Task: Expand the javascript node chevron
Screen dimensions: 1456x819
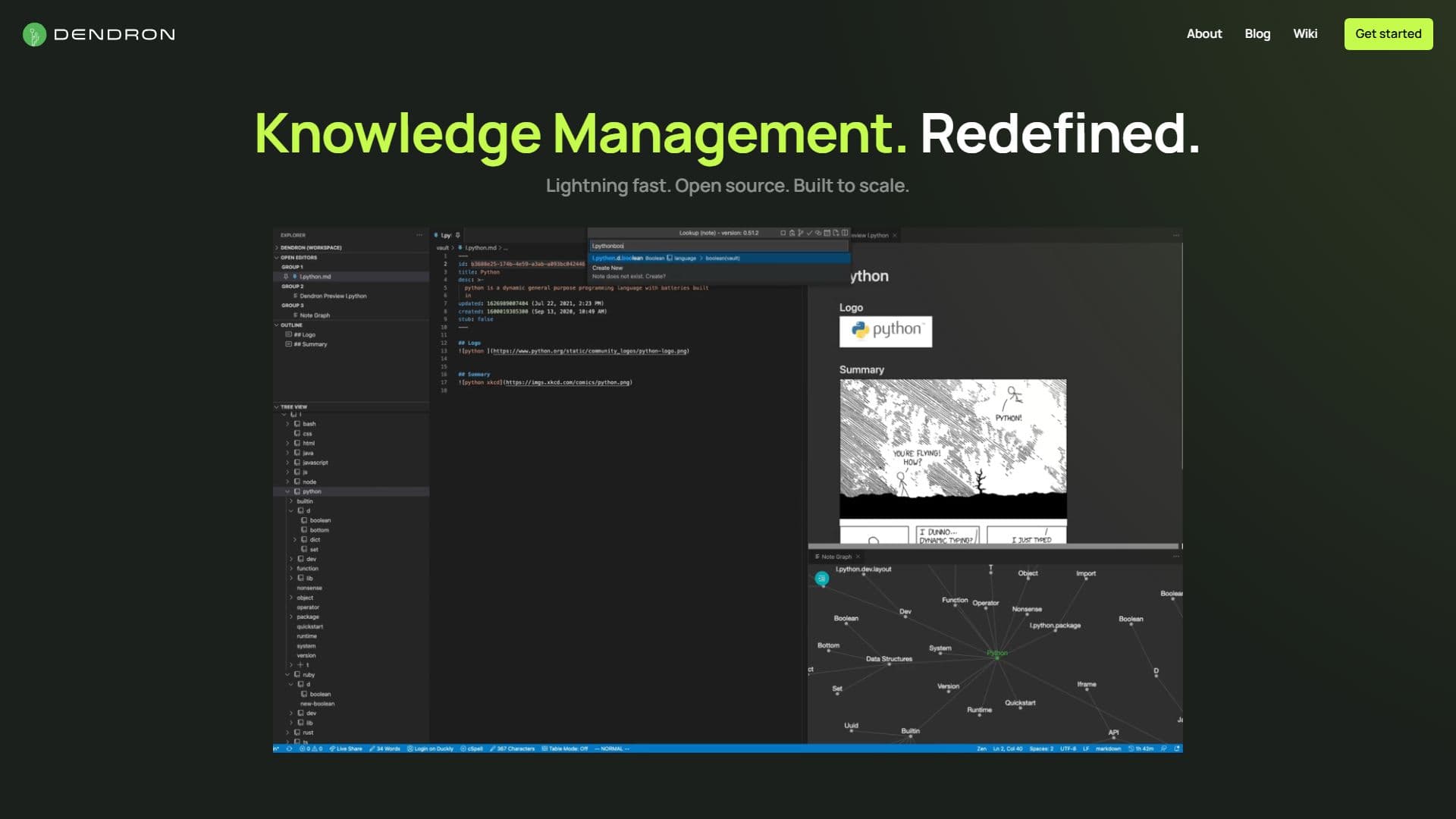Action: pos(287,463)
